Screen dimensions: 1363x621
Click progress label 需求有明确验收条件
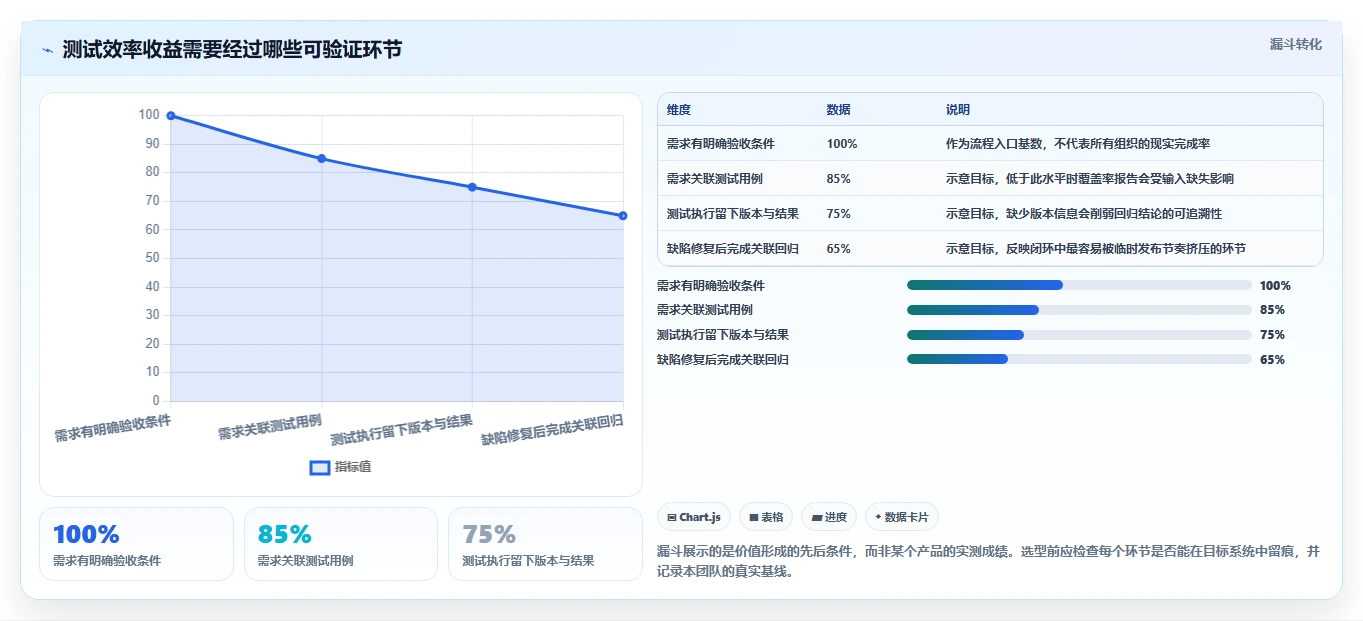point(711,285)
